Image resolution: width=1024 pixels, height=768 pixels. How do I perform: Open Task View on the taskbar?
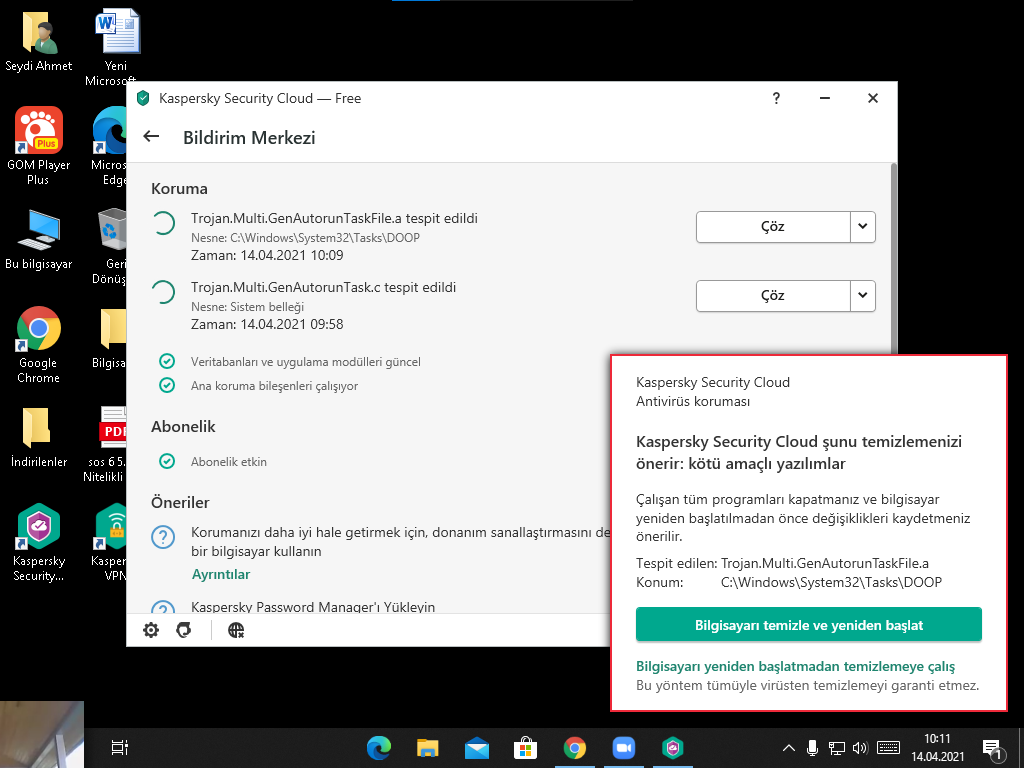[x=120, y=747]
